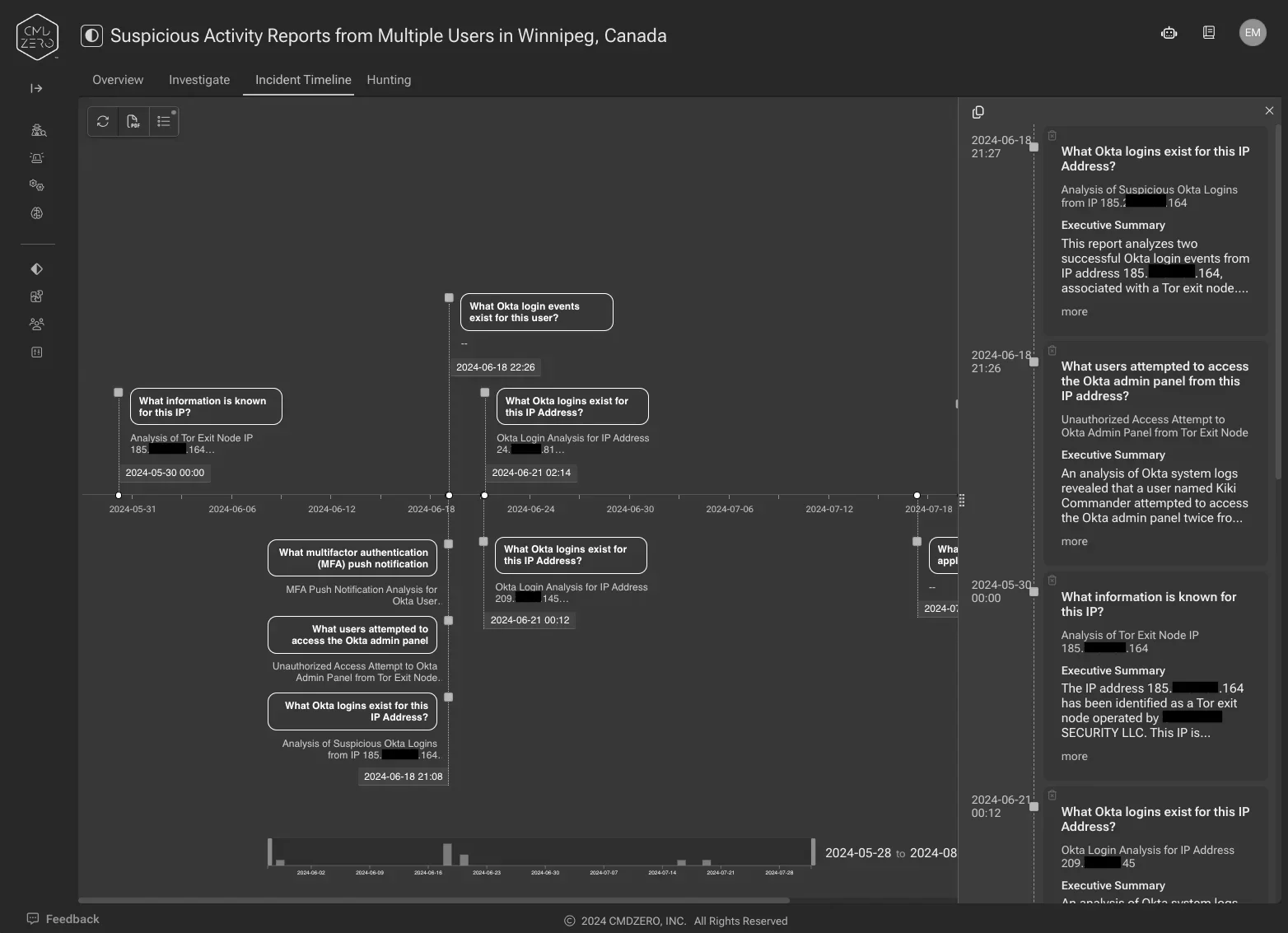
Task: Delete the 2024-06-18 21:27 Okta logins entry
Action: click(x=1052, y=135)
